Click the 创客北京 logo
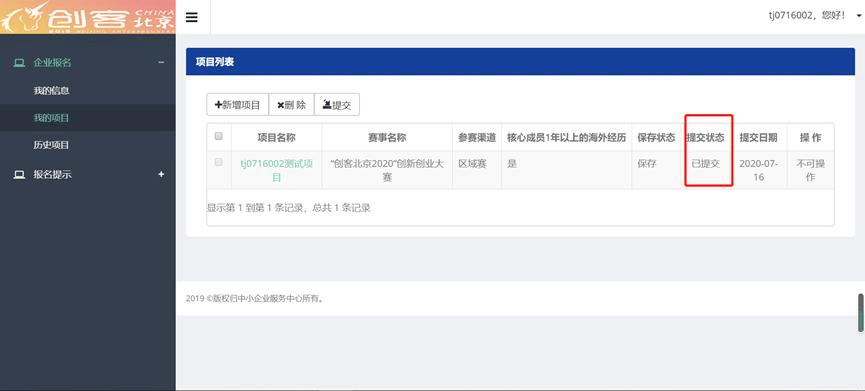Image resolution: width=865 pixels, height=391 pixels. (88, 17)
